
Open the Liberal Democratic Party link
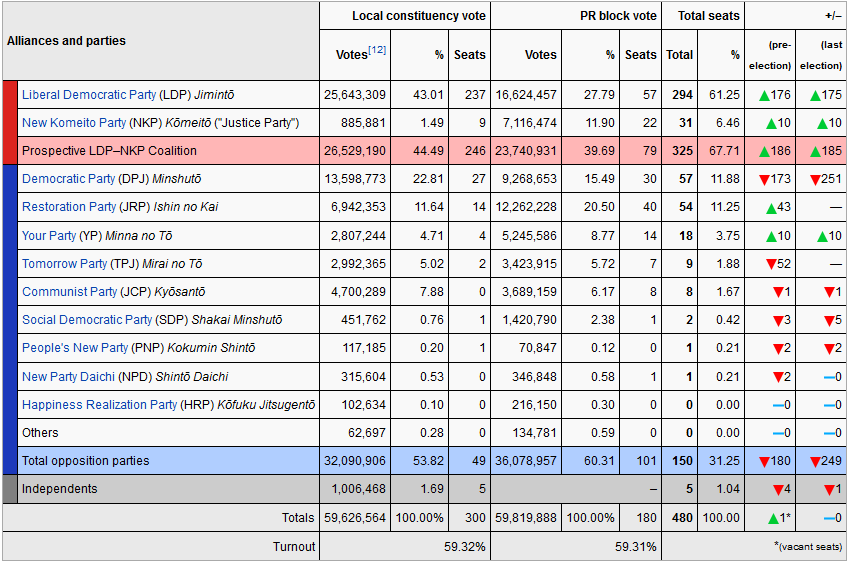pos(89,95)
